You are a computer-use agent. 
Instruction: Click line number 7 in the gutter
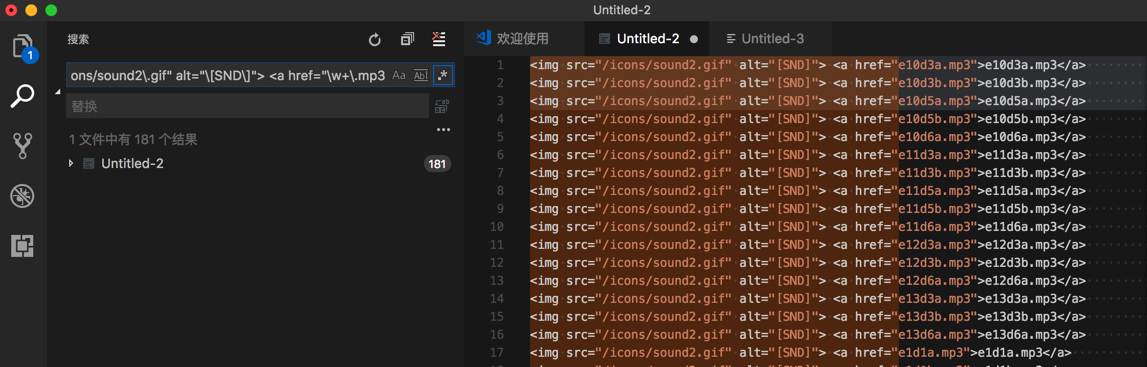[500, 173]
